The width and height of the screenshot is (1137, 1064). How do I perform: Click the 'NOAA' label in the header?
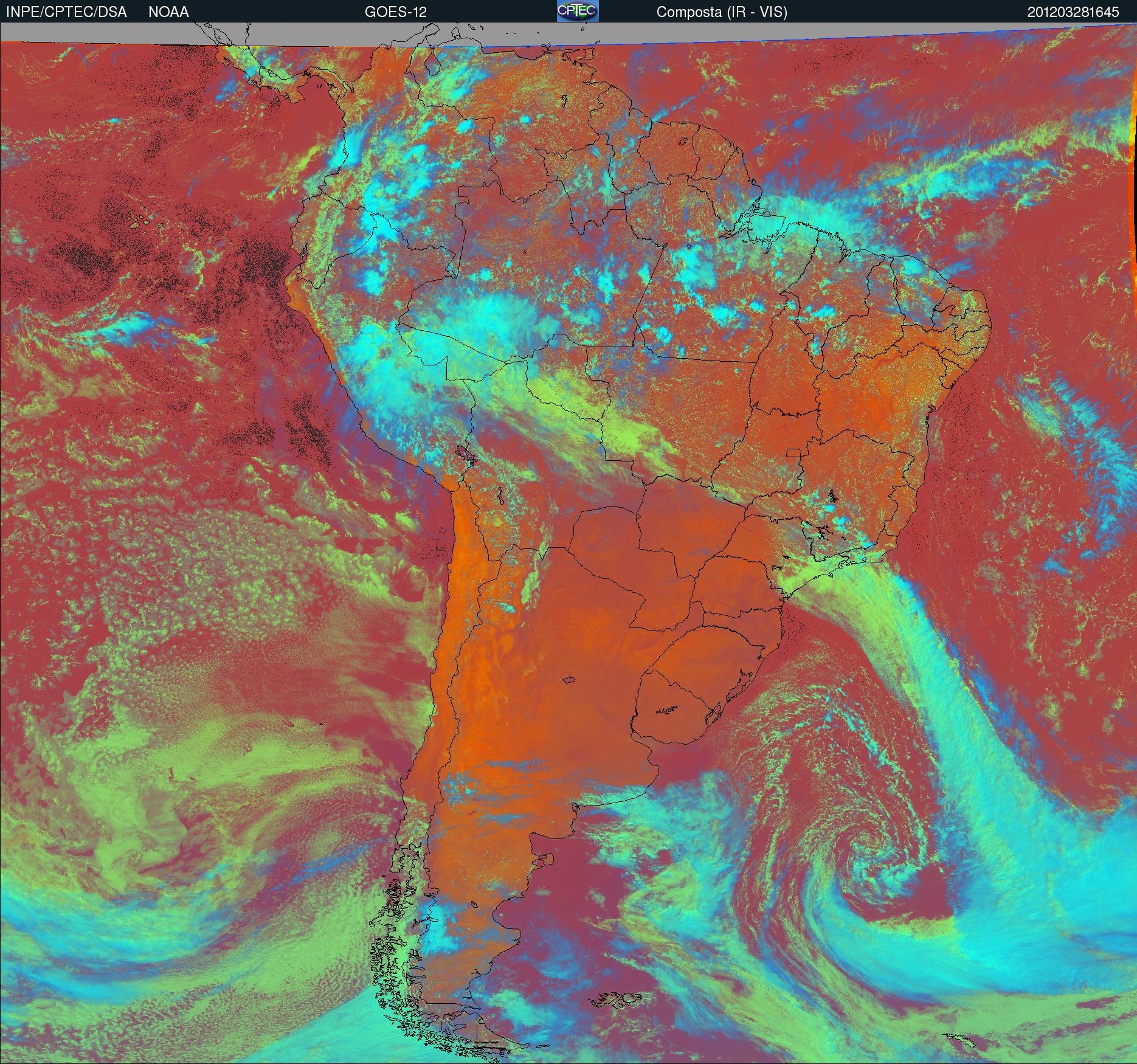(x=168, y=12)
